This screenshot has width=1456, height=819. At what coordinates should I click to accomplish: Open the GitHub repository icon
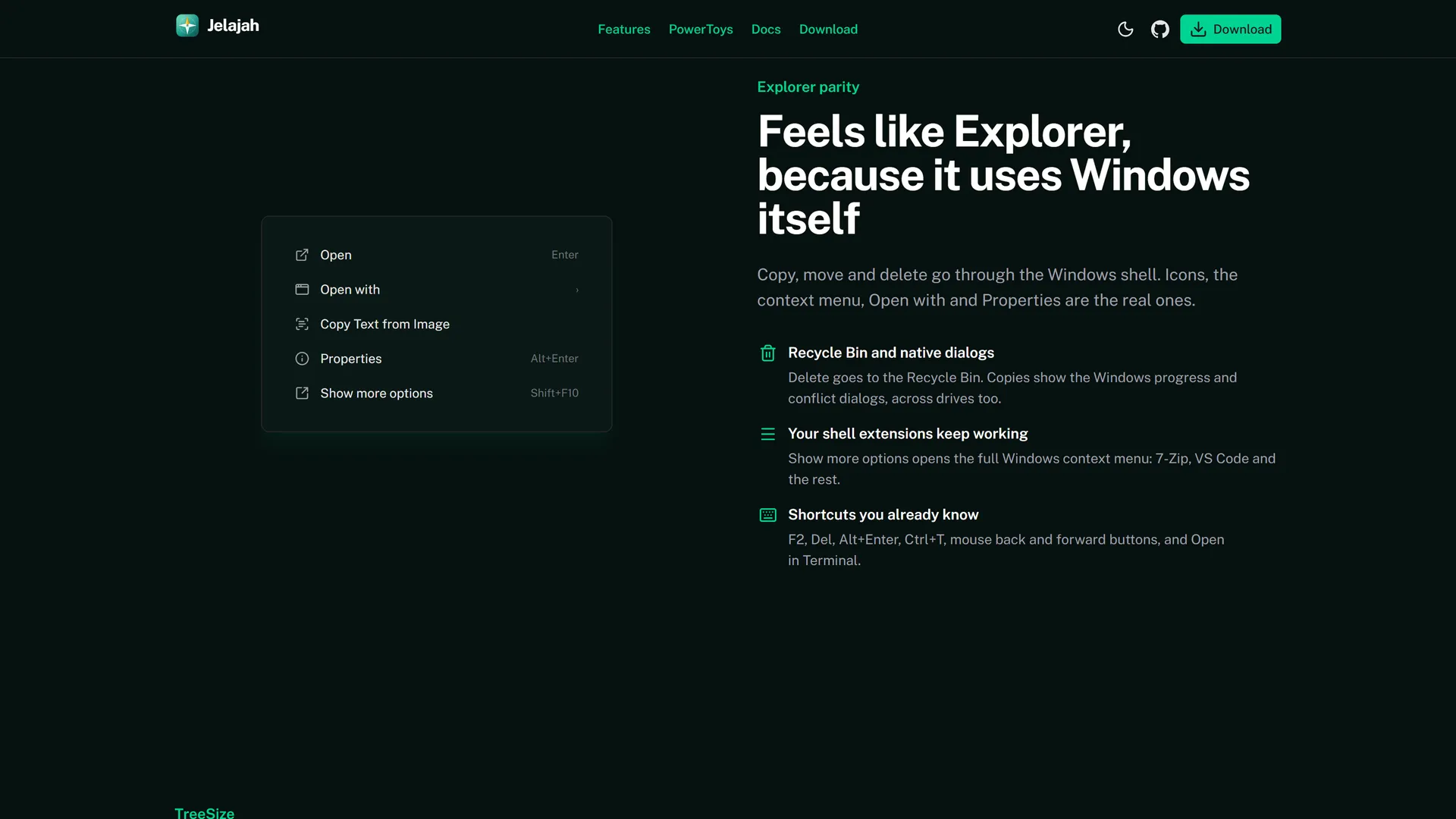[x=1159, y=29]
